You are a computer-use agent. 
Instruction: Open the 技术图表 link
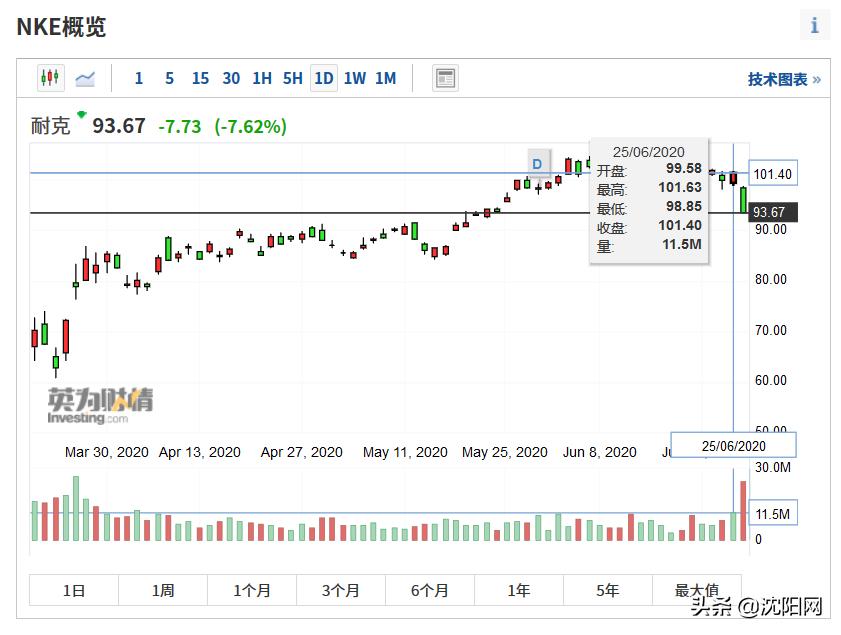tap(784, 79)
